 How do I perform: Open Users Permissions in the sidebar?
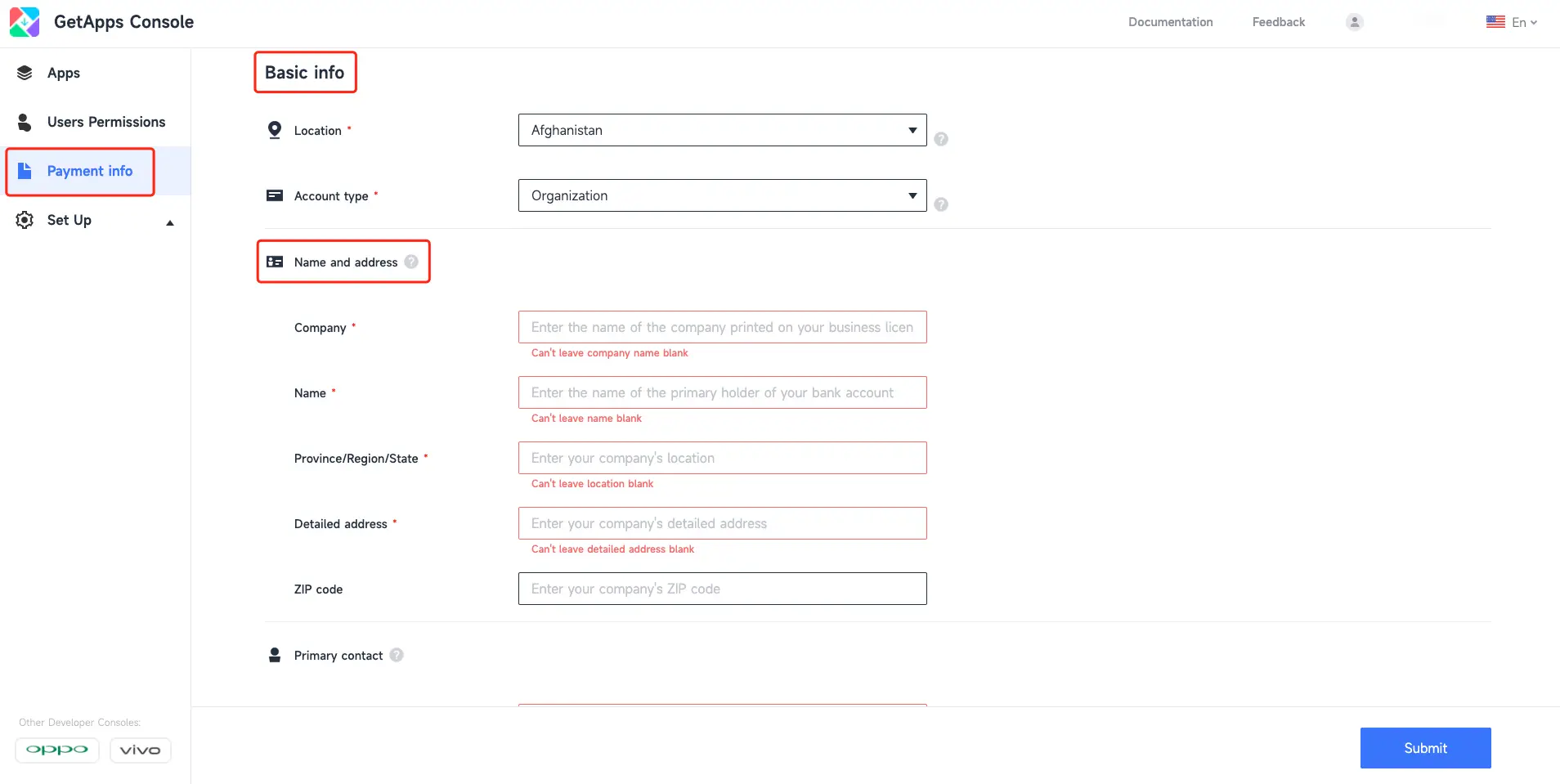click(105, 122)
